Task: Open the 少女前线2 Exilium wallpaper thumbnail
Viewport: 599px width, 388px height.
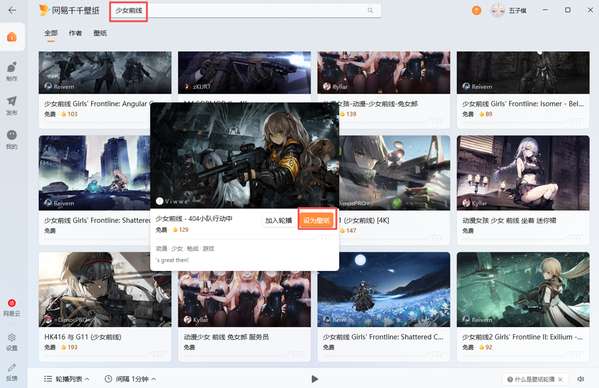Action: click(523, 289)
